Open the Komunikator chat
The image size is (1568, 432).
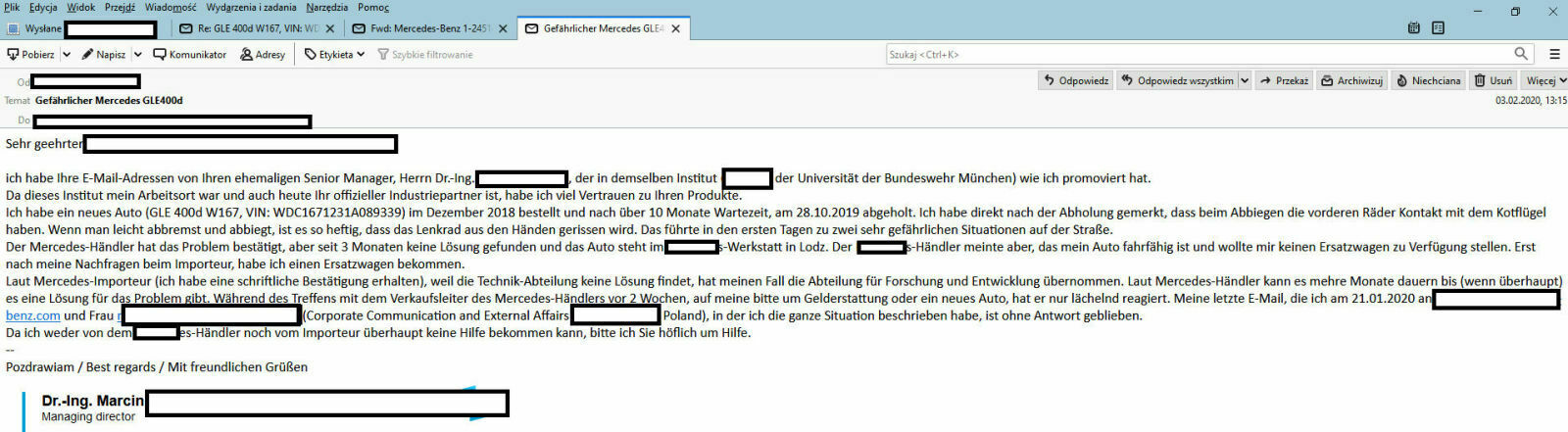click(189, 54)
